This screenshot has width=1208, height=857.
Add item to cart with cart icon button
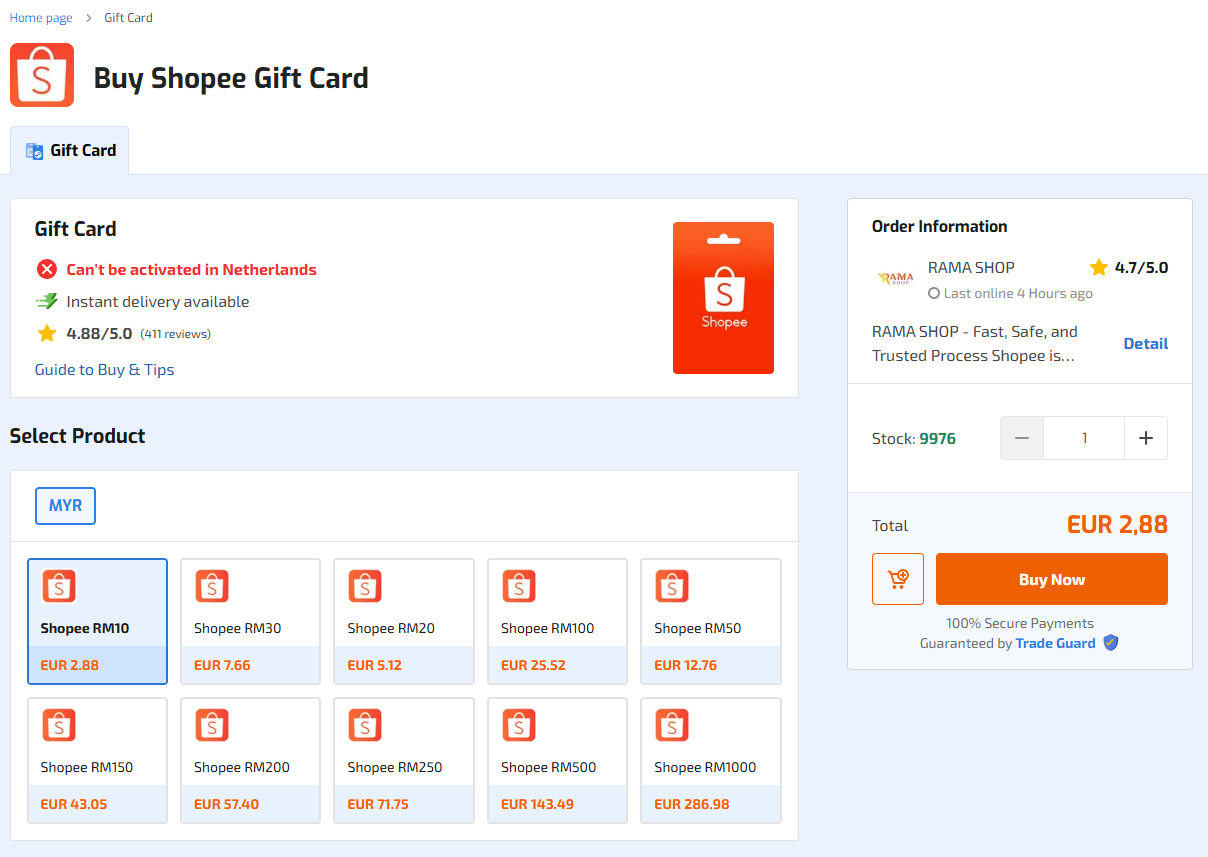[898, 579]
